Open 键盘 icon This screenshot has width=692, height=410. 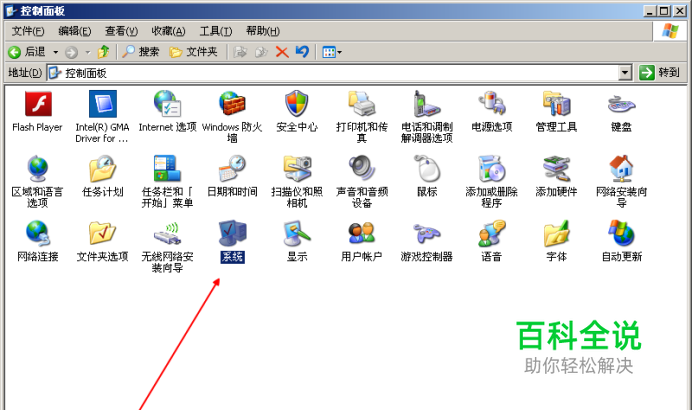click(621, 104)
